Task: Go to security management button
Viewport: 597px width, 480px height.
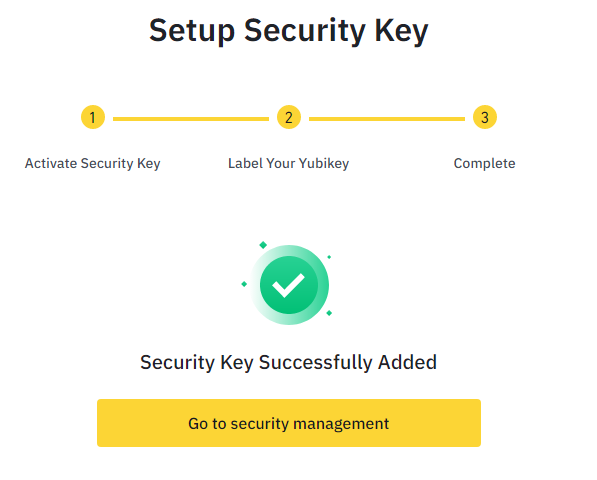Action: coord(289,423)
